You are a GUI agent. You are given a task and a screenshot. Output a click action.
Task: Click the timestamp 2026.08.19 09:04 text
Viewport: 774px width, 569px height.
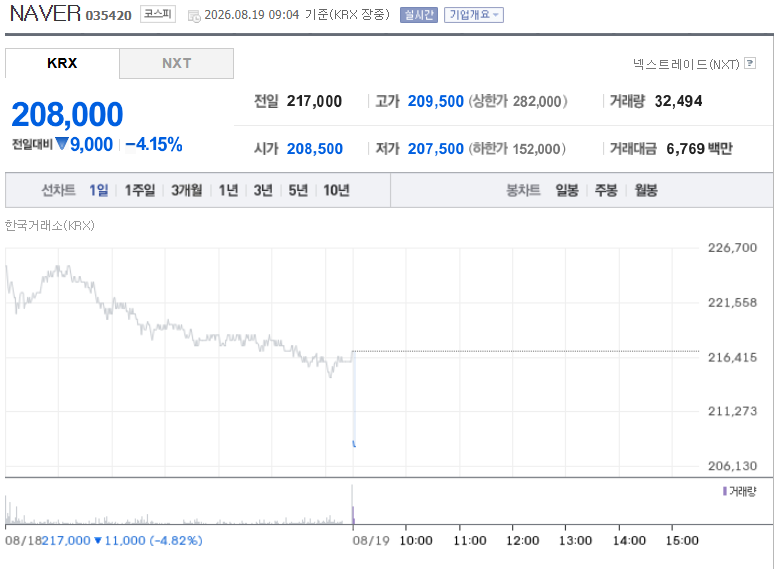tap(252, 15)
